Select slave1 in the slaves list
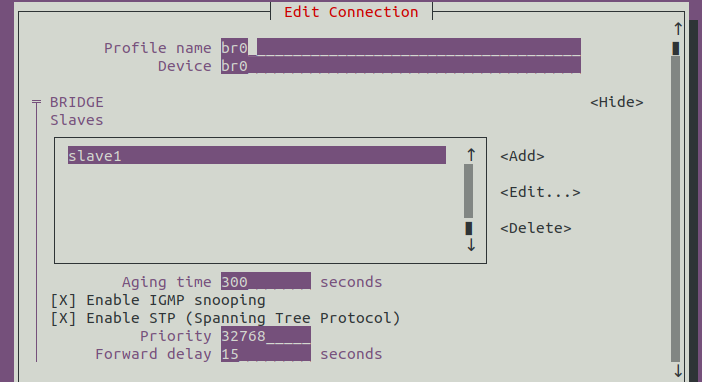 tap(257, 155)
